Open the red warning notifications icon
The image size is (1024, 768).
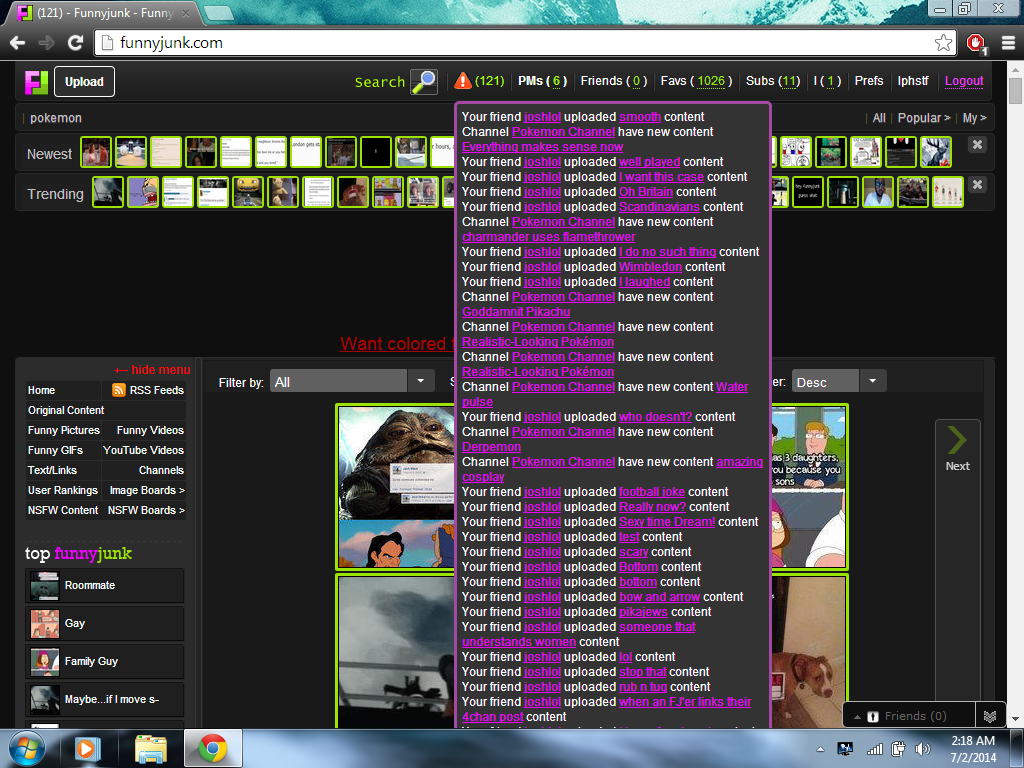(x=463, y=81)
